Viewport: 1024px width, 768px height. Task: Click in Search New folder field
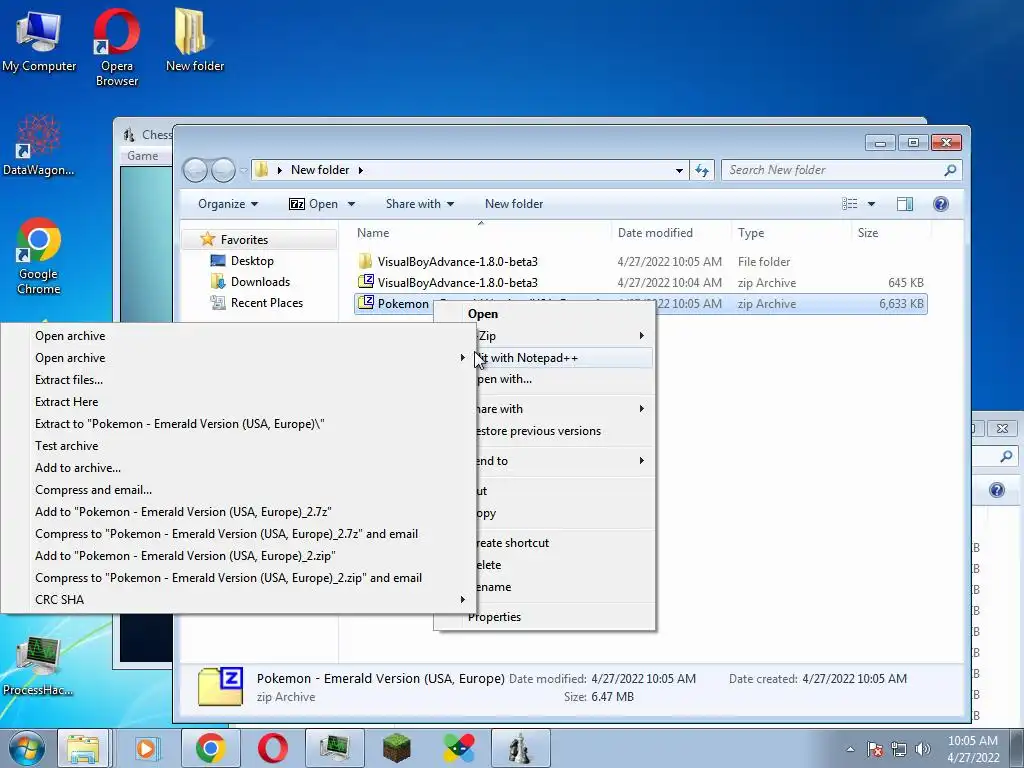coord(842,170)
